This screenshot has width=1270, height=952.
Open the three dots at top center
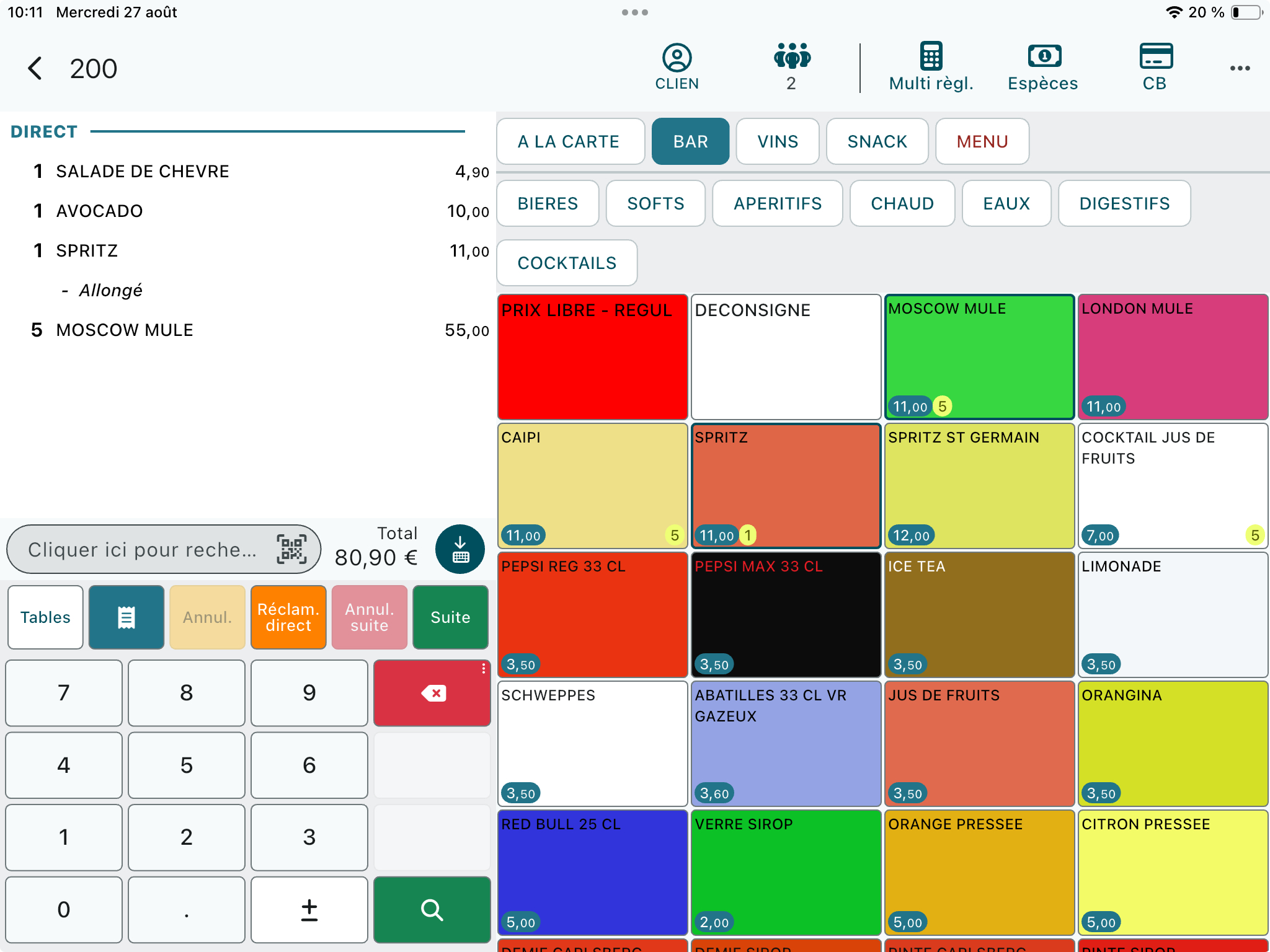tap(635, 12)
